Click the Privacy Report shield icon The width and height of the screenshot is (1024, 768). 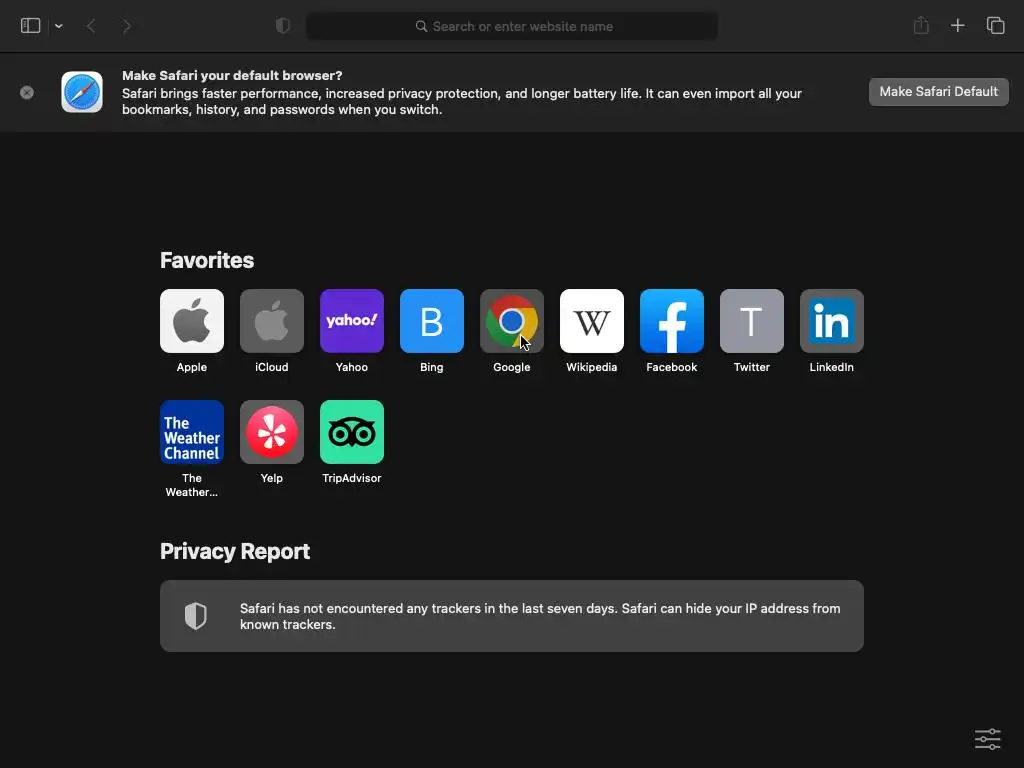(195, 616)
